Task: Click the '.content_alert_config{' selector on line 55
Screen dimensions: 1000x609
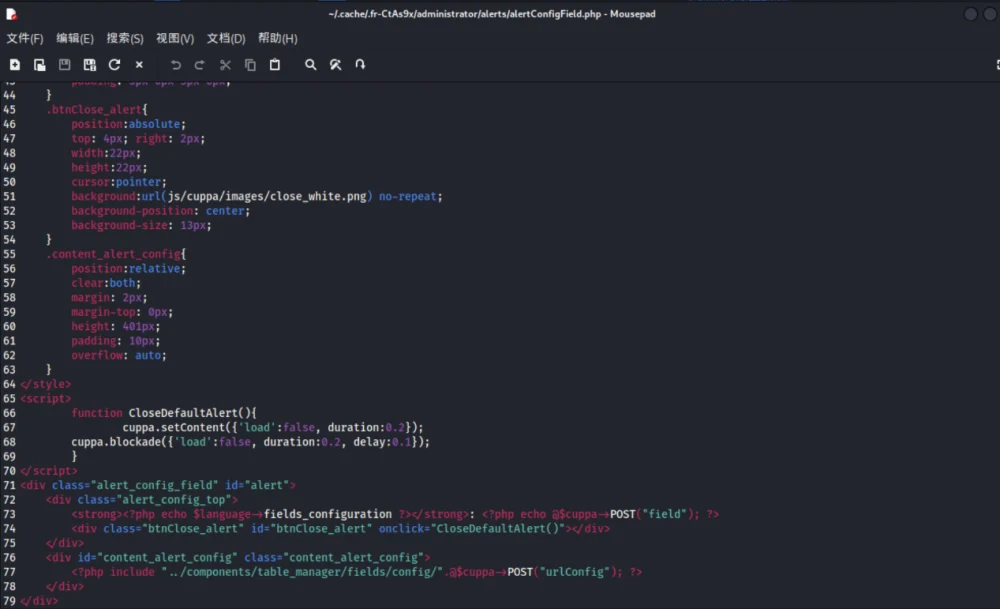Action: 116,254
